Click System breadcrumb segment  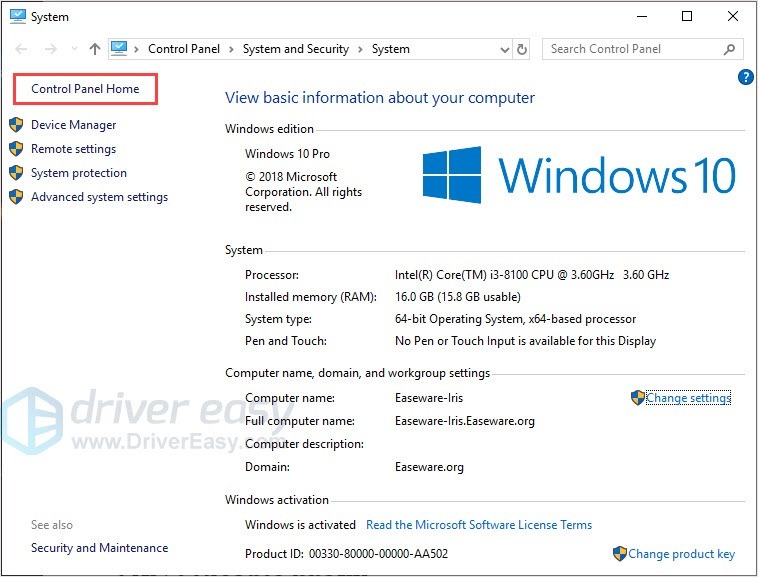[391, 49]
